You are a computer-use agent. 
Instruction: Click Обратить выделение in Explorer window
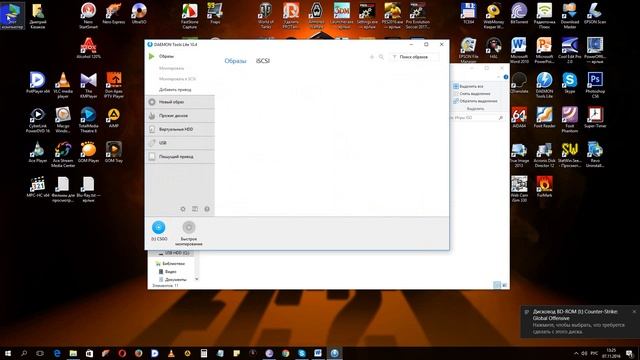point(475,101)
